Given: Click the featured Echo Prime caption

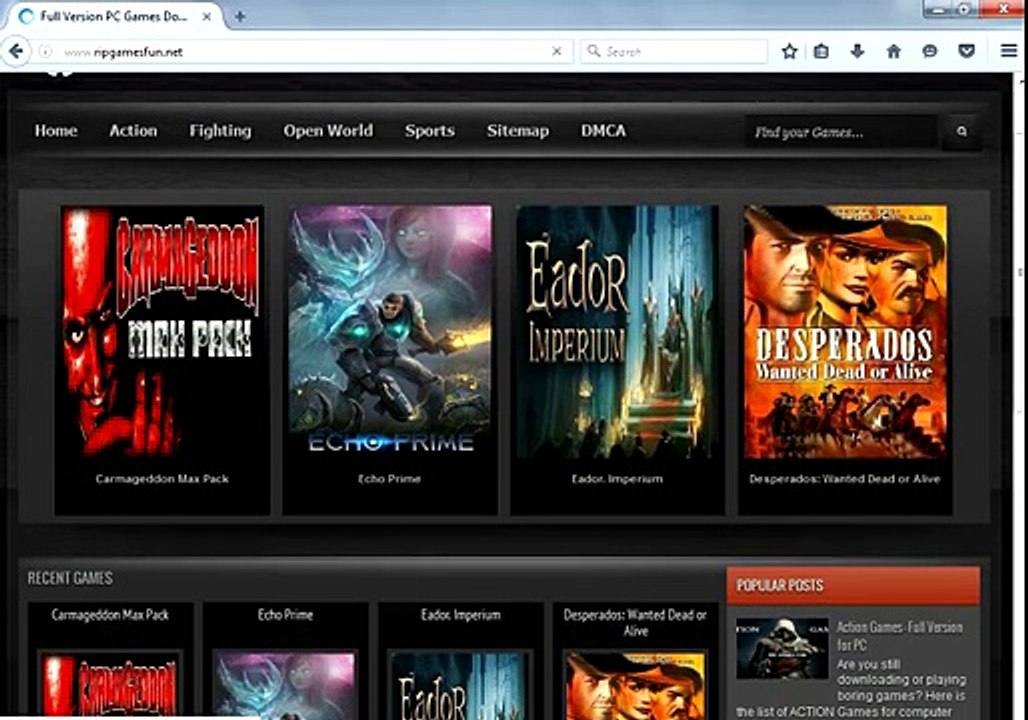Looking at the screenshot, I should tap(389, 479).
